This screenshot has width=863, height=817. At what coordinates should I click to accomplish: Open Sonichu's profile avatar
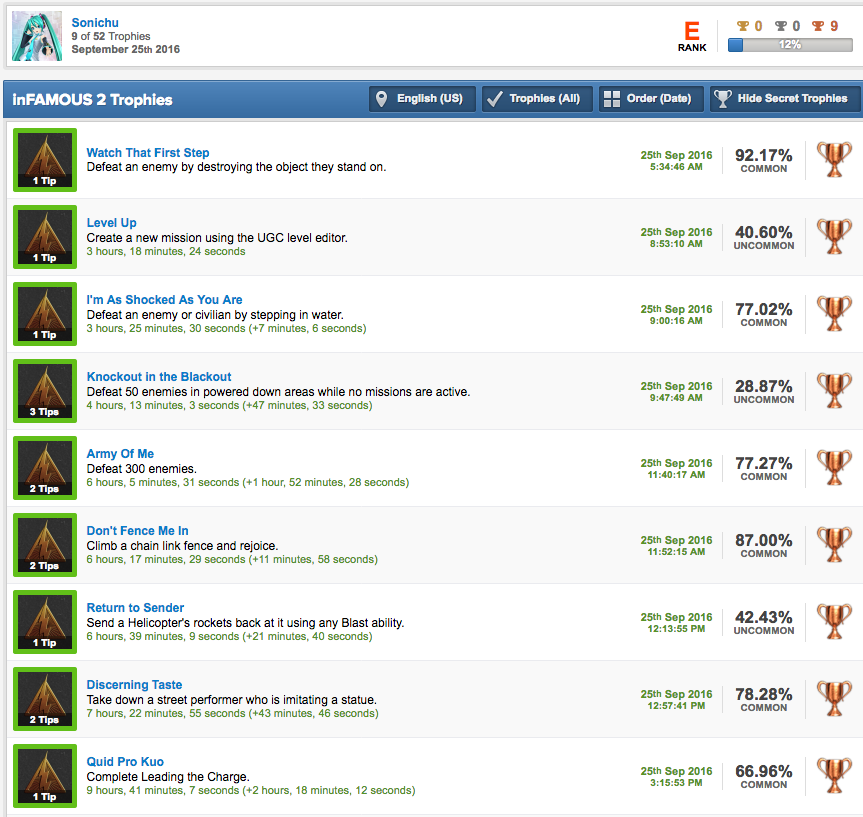pos(37,36)
